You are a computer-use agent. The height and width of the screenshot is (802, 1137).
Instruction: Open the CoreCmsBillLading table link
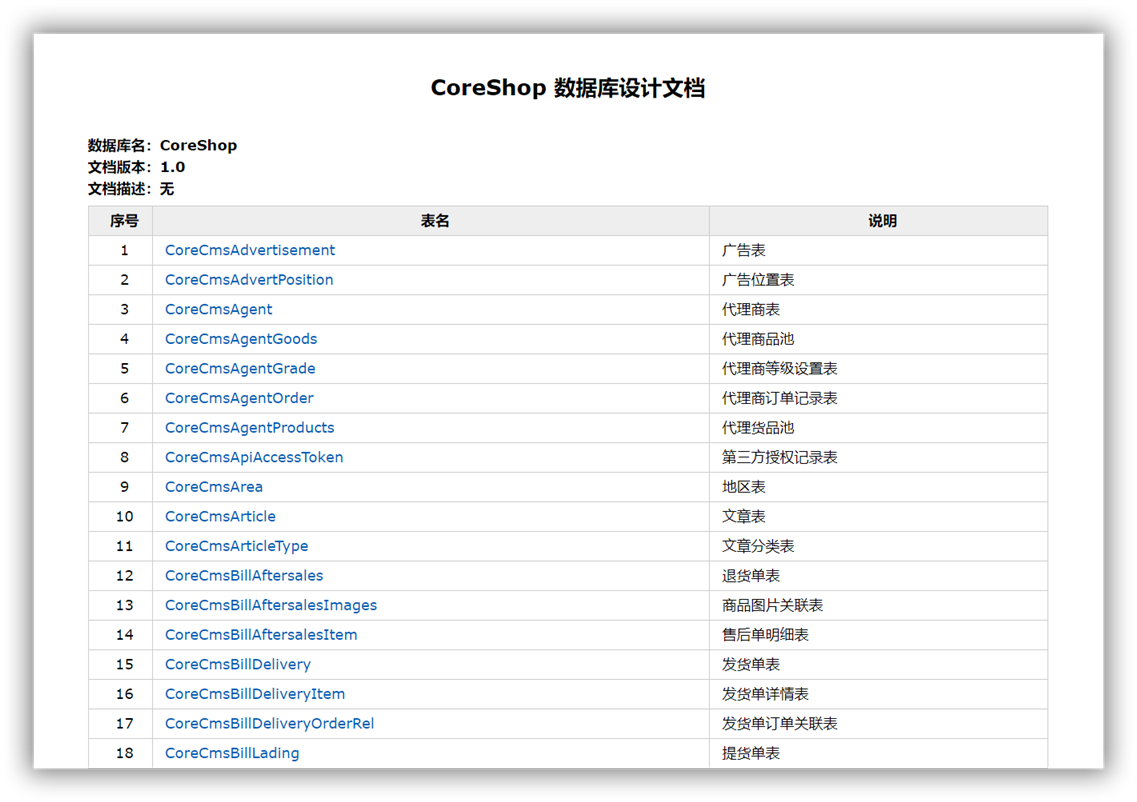[x=230, y=753]
